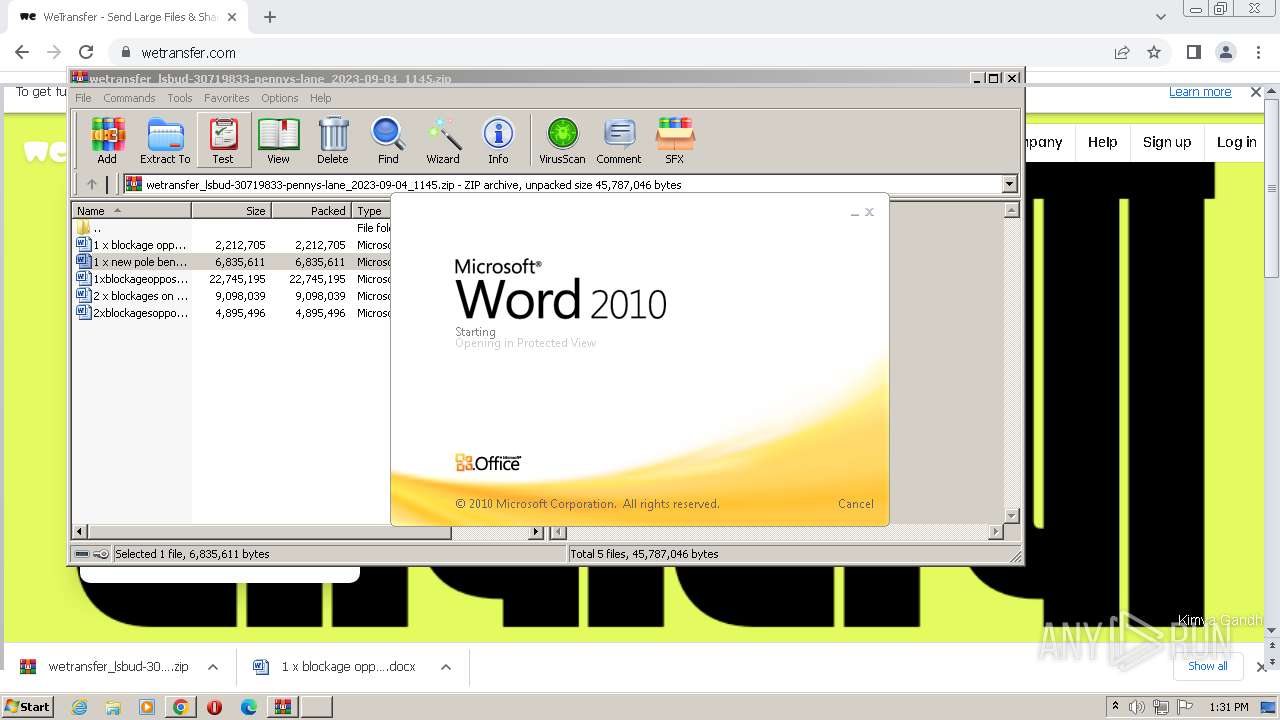Click disk drive icon in WinRAR status bar

click(x=82, y=554)
